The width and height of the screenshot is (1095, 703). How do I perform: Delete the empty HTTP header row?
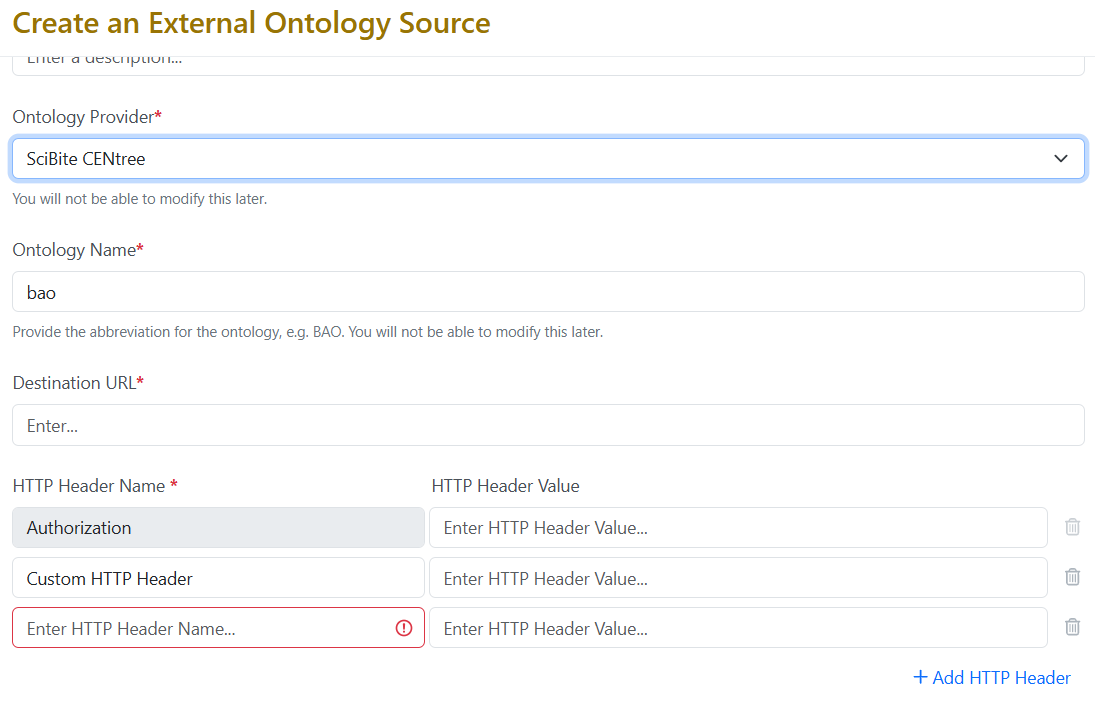1073,627
